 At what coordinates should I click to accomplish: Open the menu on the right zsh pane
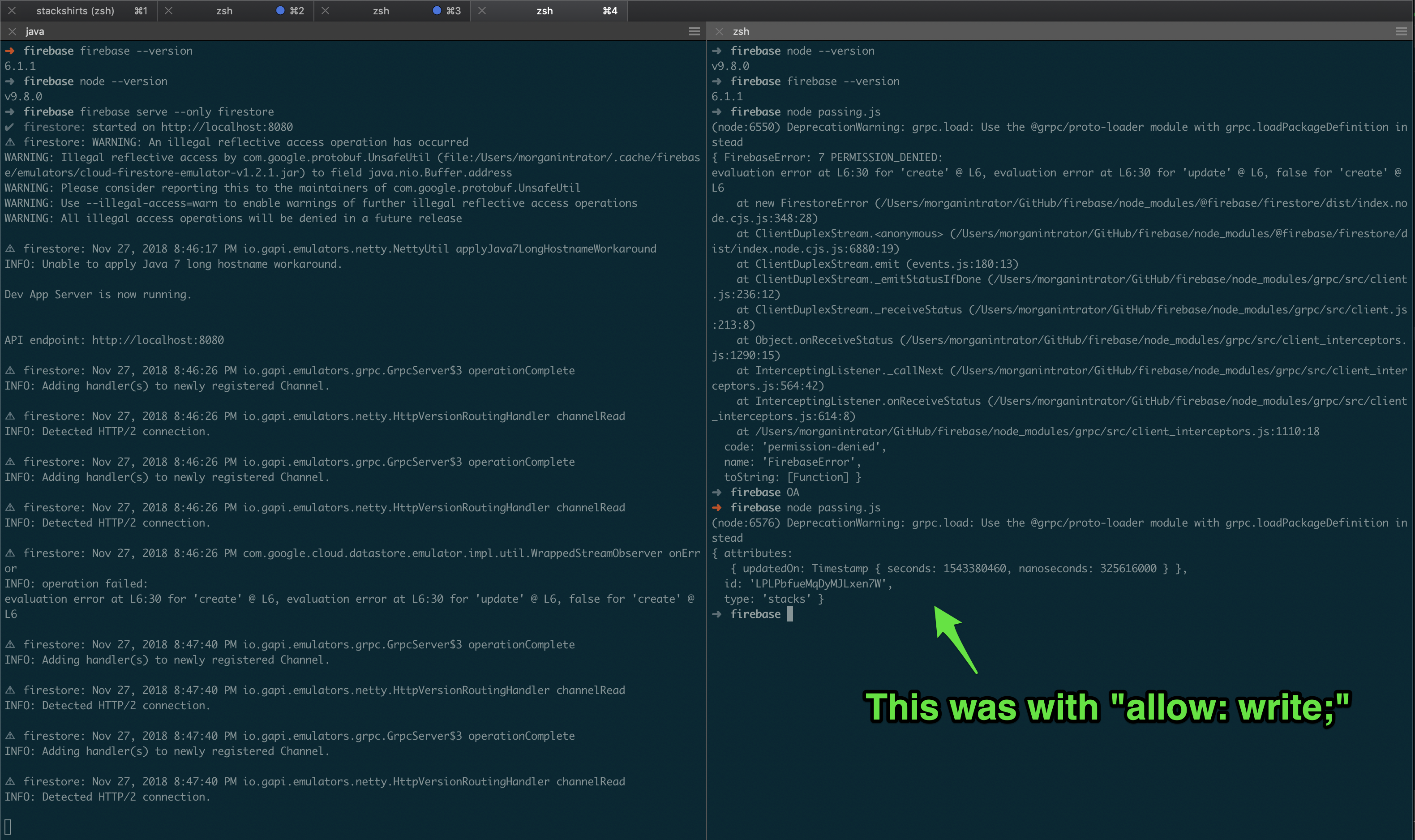[1402, 31]
